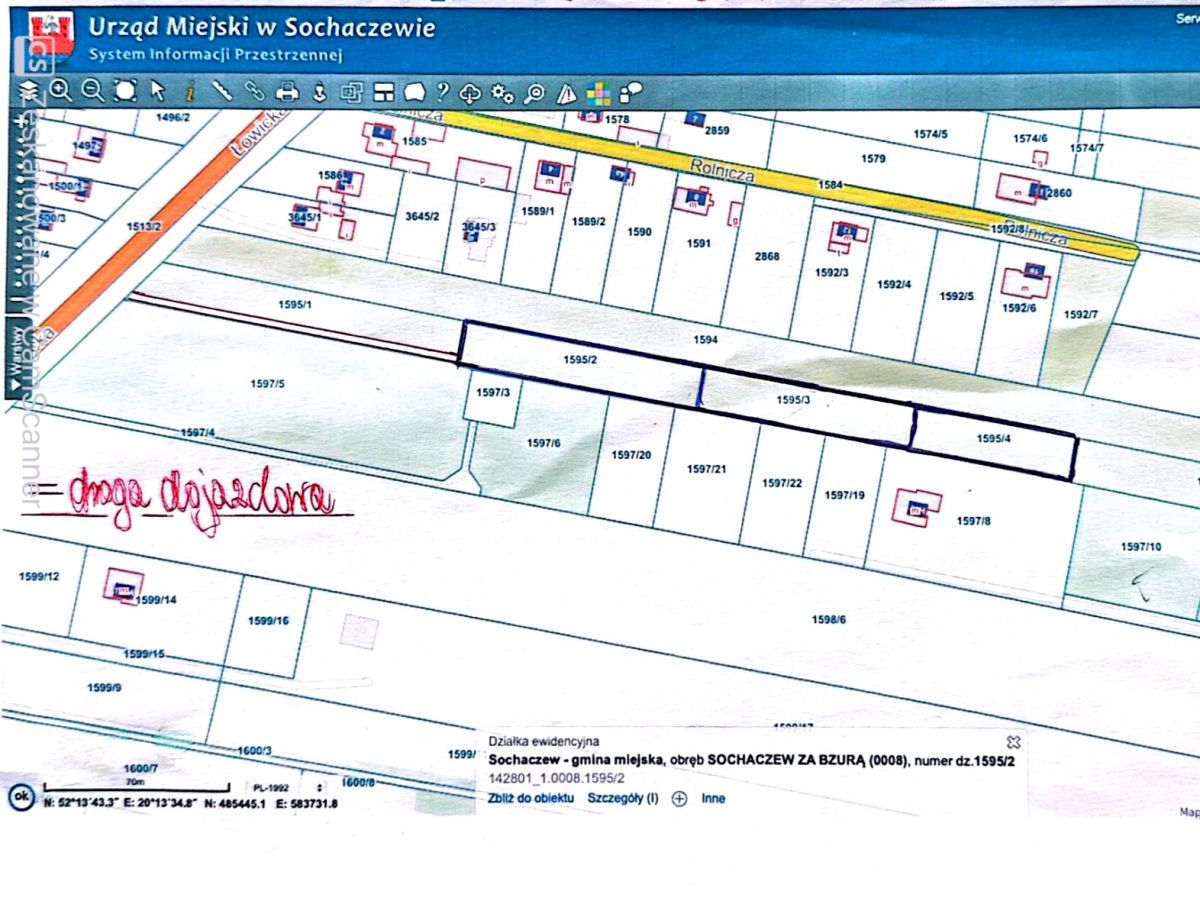Open the map search magnifier tool

(x=535, y=93)
